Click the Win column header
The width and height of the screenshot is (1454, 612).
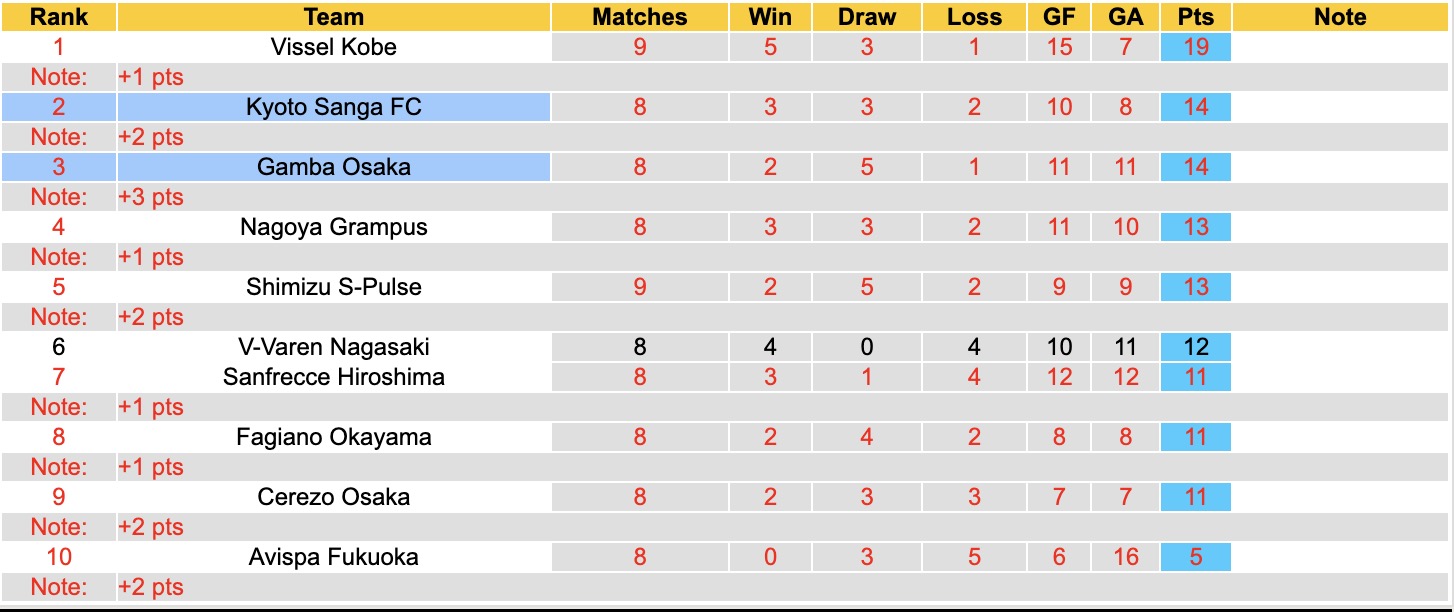point(769,17)
